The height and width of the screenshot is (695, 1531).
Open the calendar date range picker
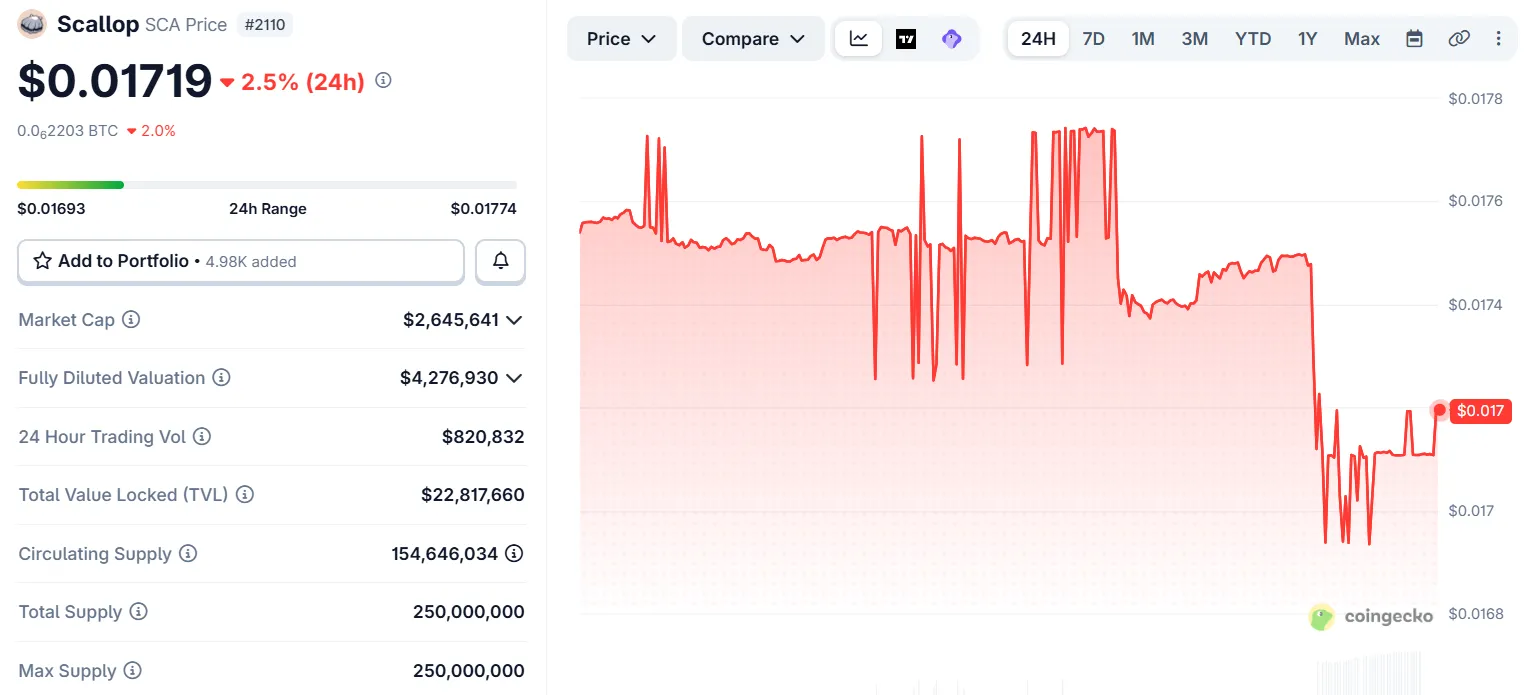(1414, 39)
